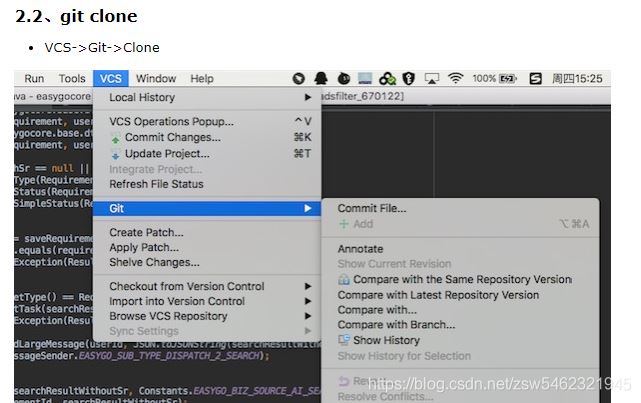Click the Show History clock icon
641x403 pixels.
pos(345,340)
